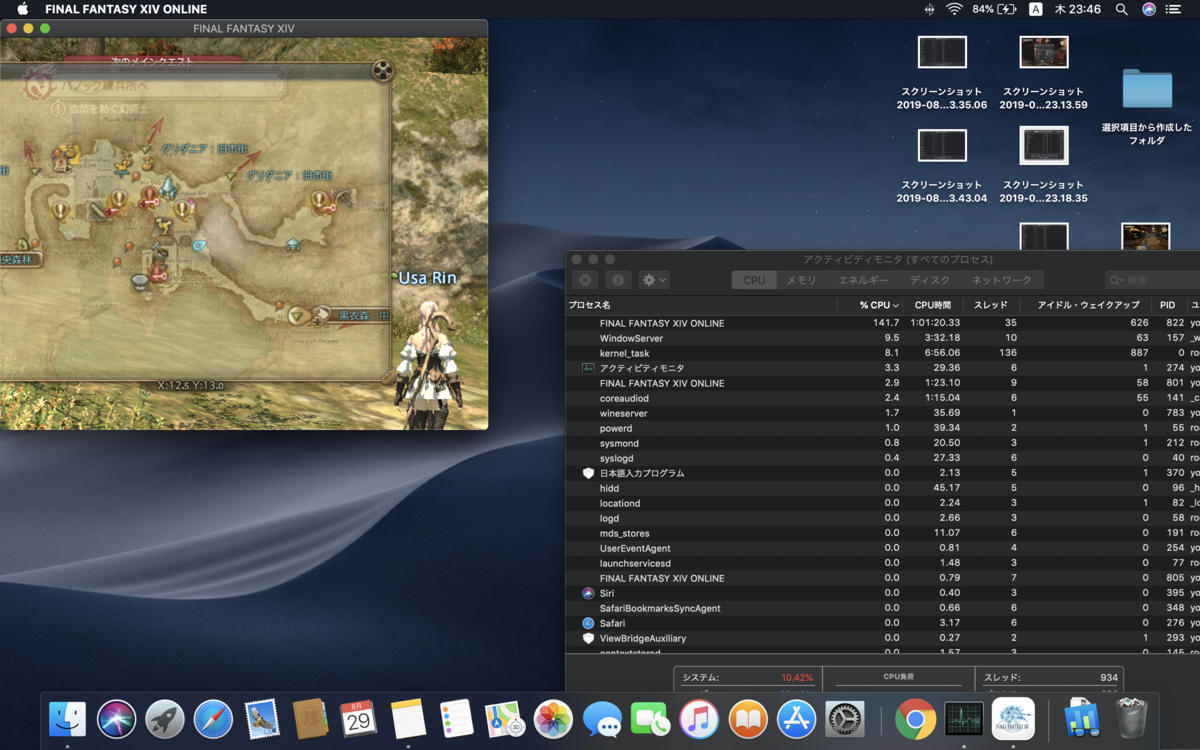The height and width of the screenshot is (750, 1200).
Task: Select the SafariBookmarksSyncAgent row
Action: [883, 608]
